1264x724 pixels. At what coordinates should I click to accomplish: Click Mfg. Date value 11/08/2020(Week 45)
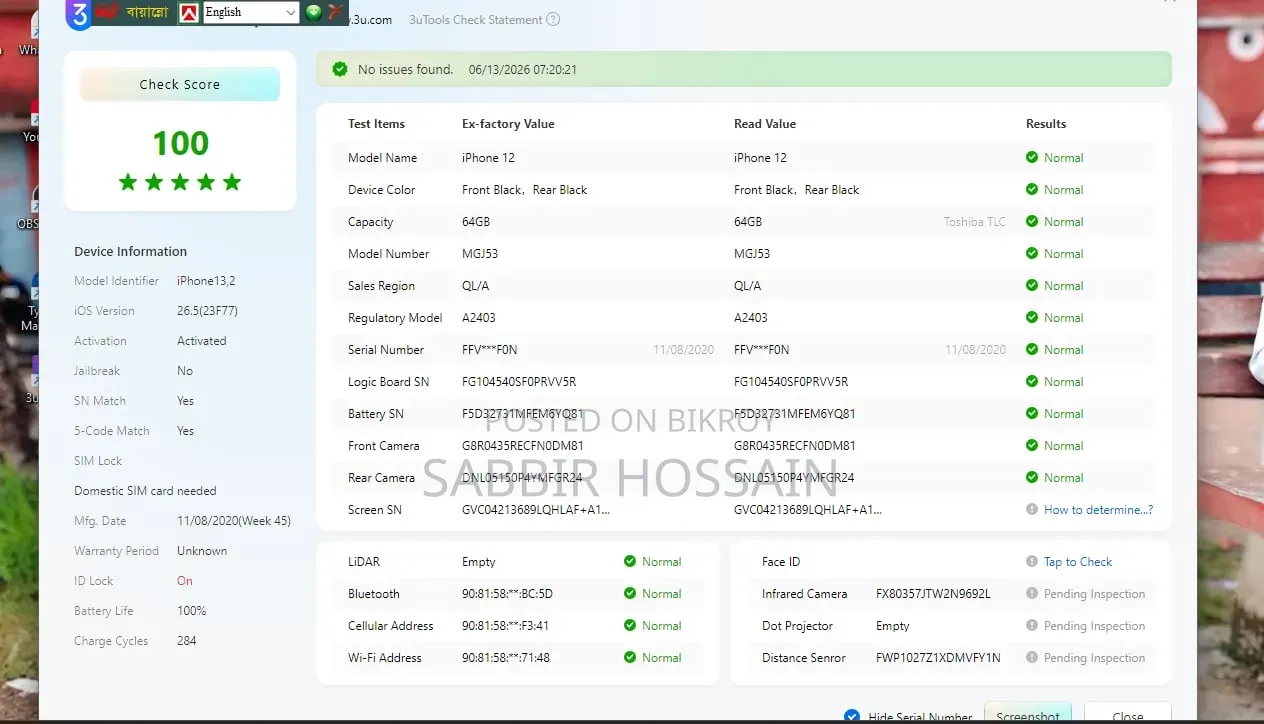click(234, 521)
